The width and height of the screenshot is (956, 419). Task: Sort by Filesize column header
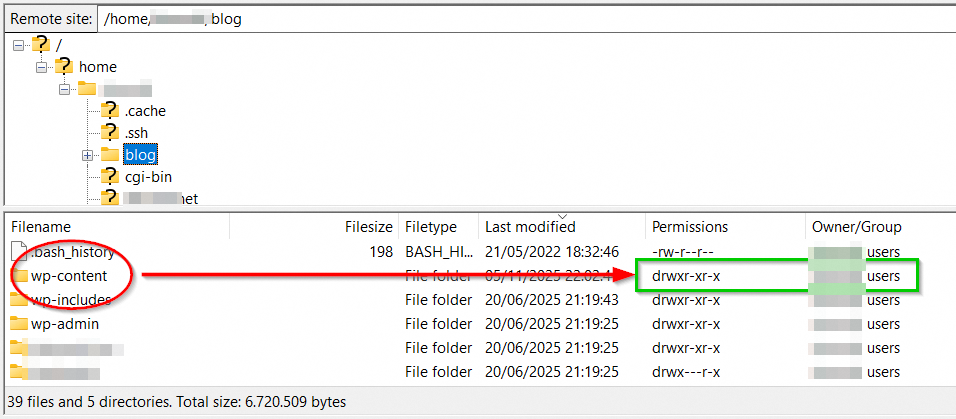368,227
